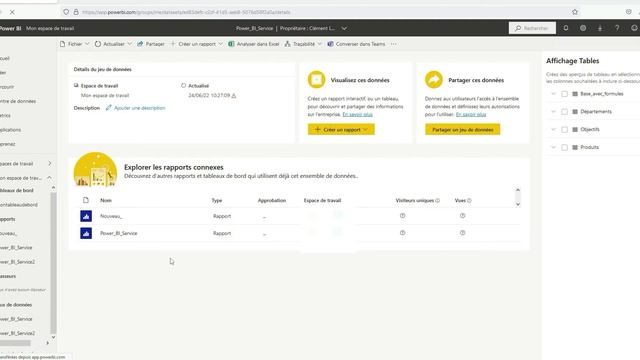Click the Base_avec_formules table icon

[575, 94]
